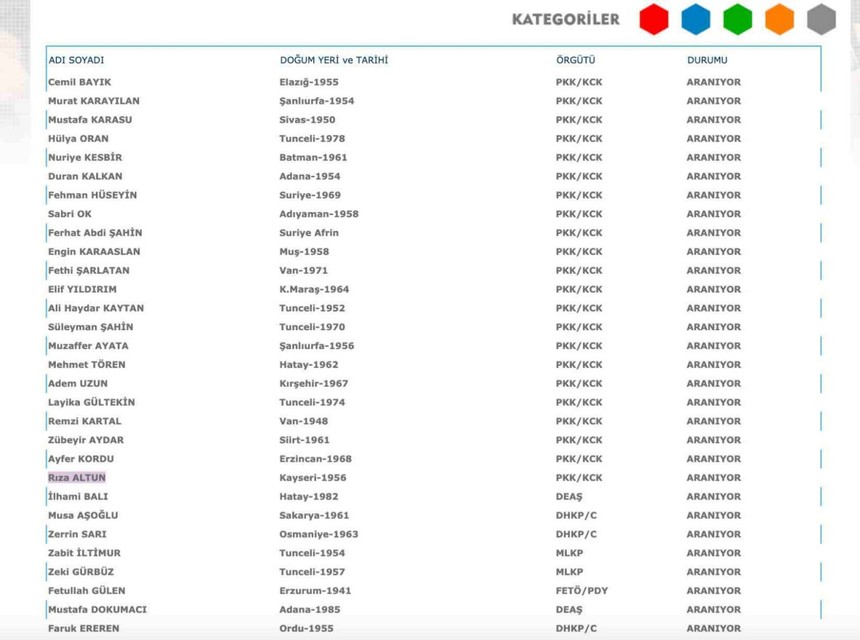Viewport: 860px width, 640px height.
Task: Click ARANIYOR status for Cemil BAYIK
Action: (x=714, y=82)
